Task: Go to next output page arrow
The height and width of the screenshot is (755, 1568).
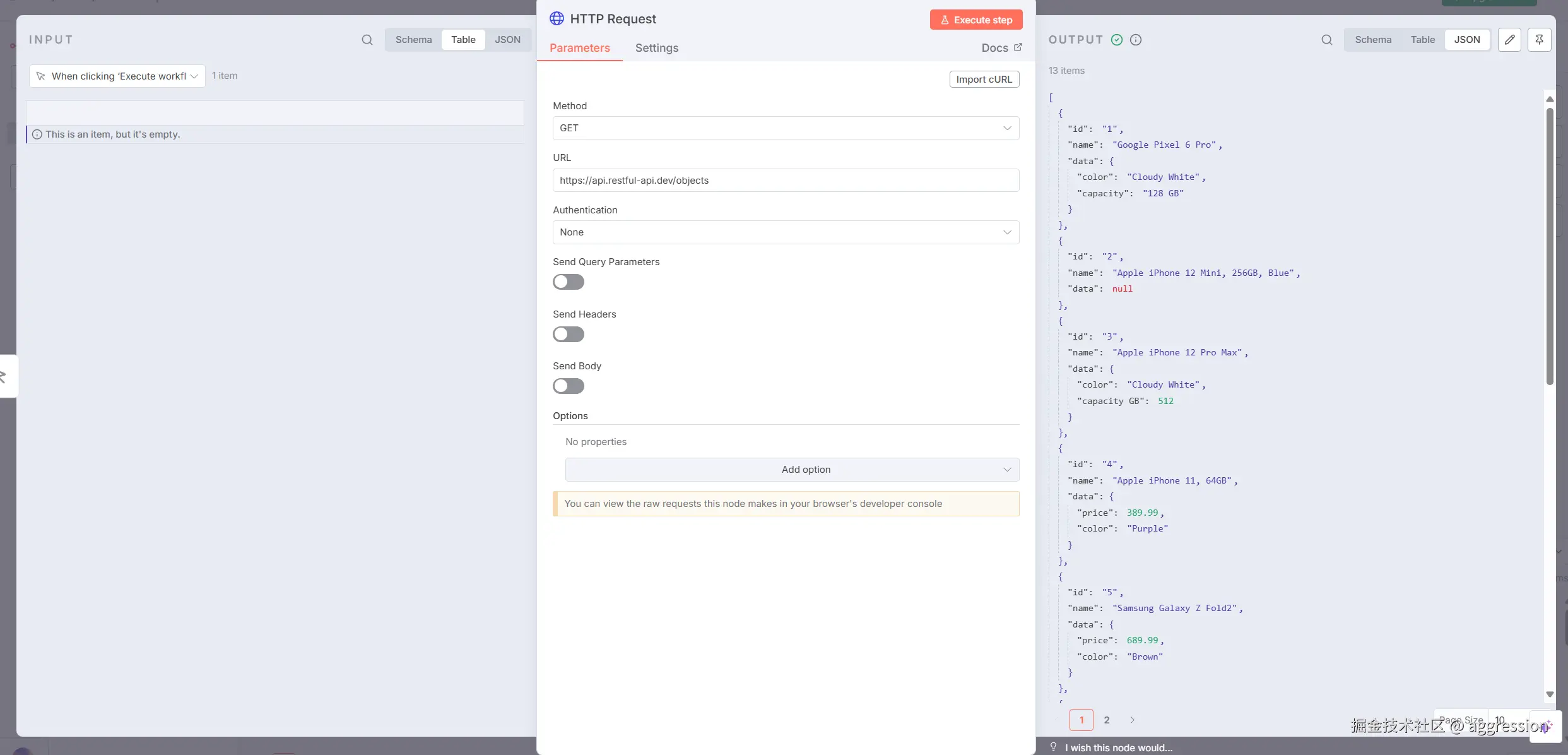Action: [x=1132, y=720]
